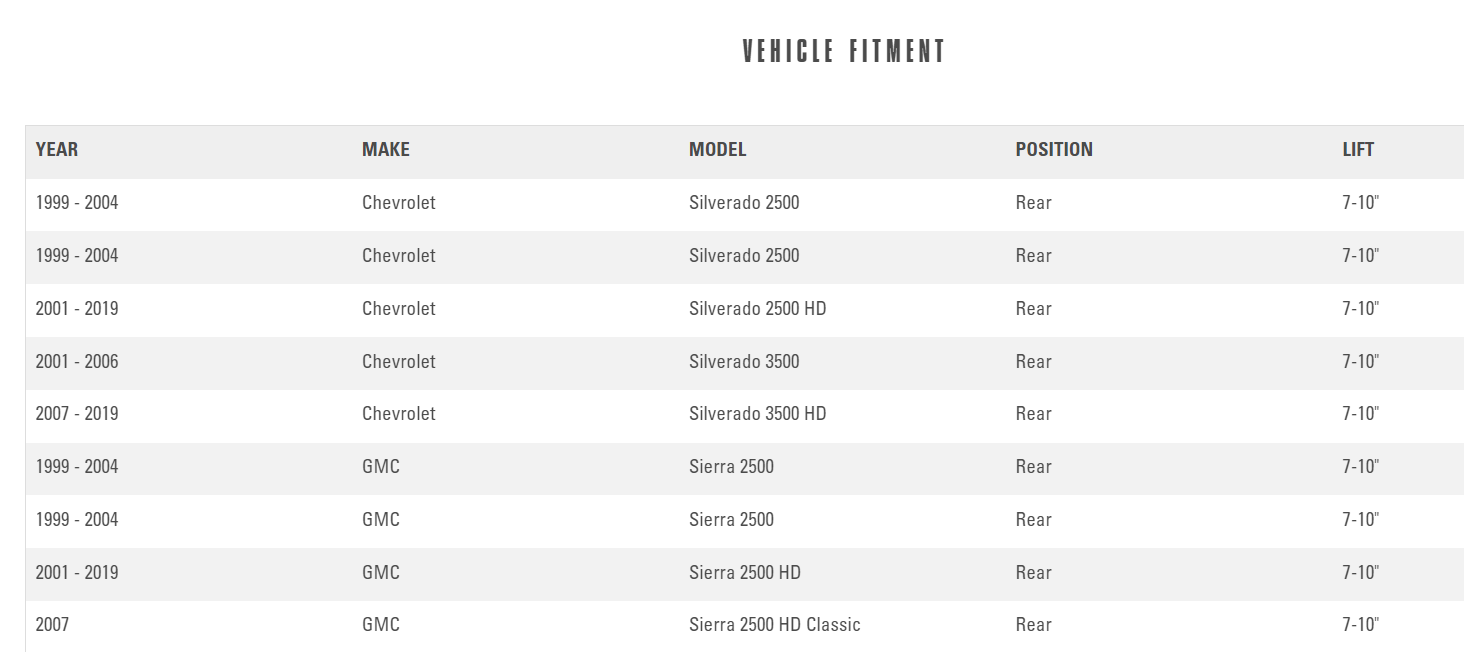Click the Sierra 2500 HD model cell

coord(744,573)
